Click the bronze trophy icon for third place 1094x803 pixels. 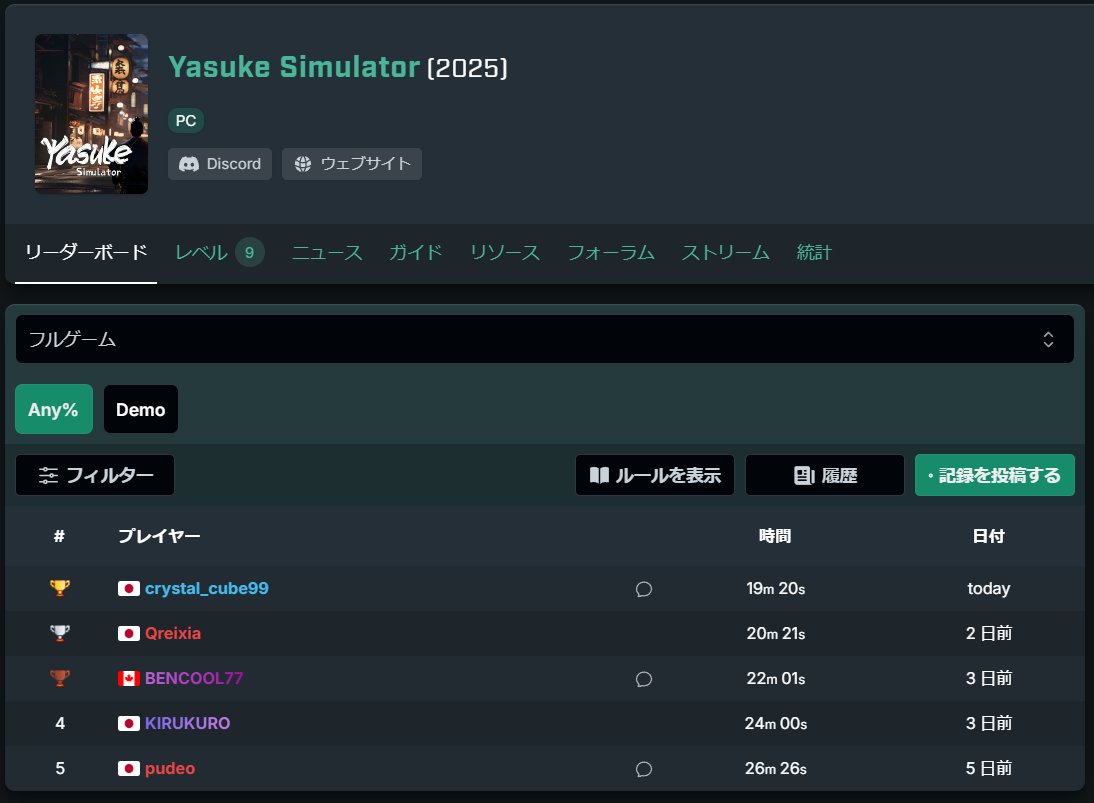point(60,678)
